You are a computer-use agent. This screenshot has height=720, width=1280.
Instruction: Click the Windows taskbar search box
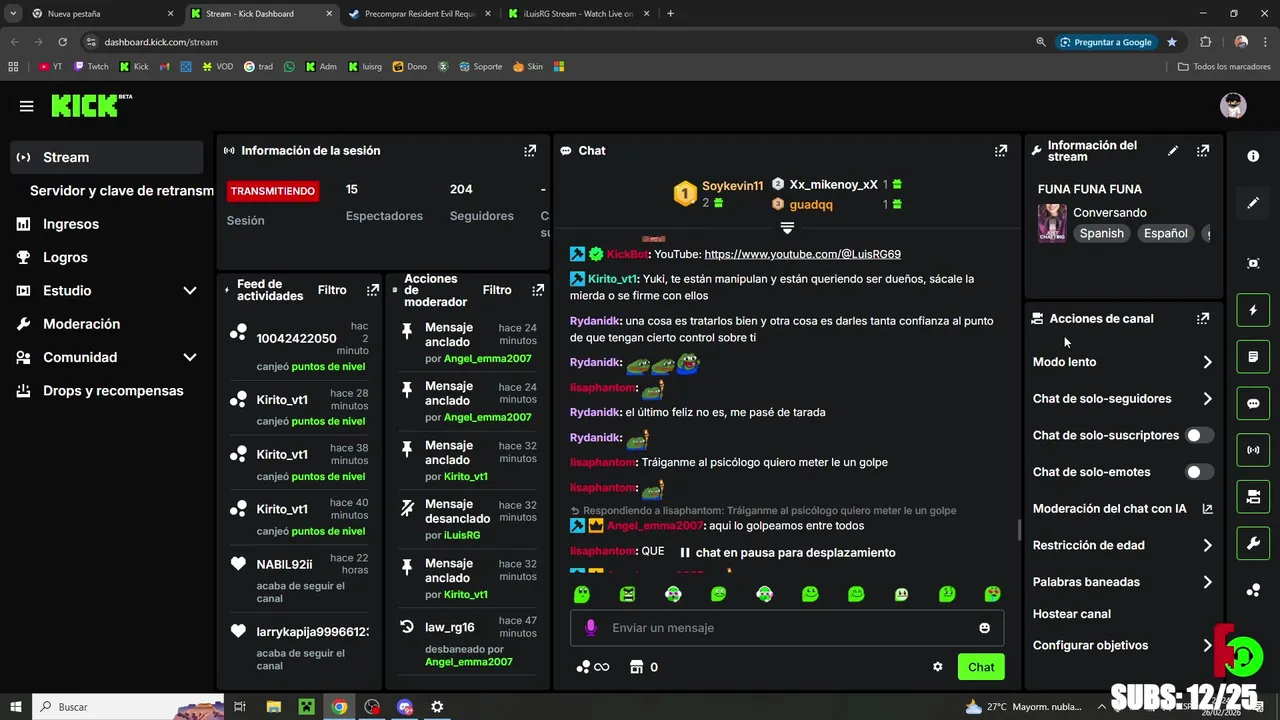128,707
